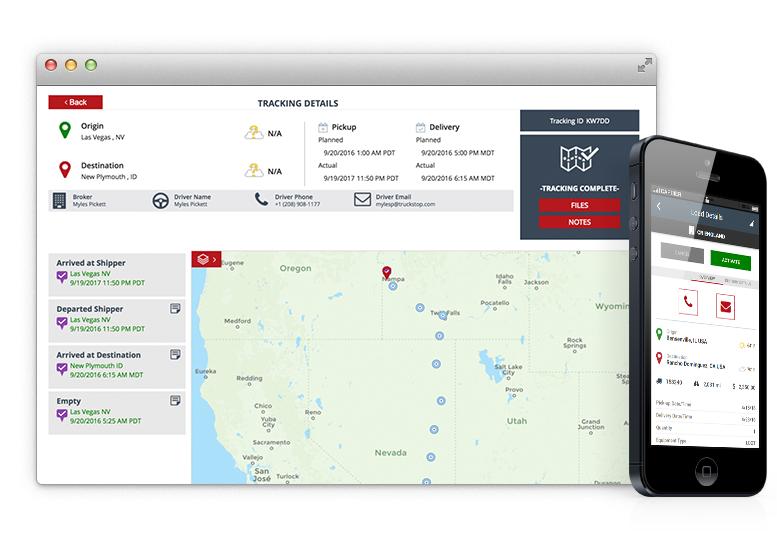Screen dimensions: 777x533
Task: Click the Delivery actual time 9/20/2016 6:15 AM MDT
Action: [458, 178]
